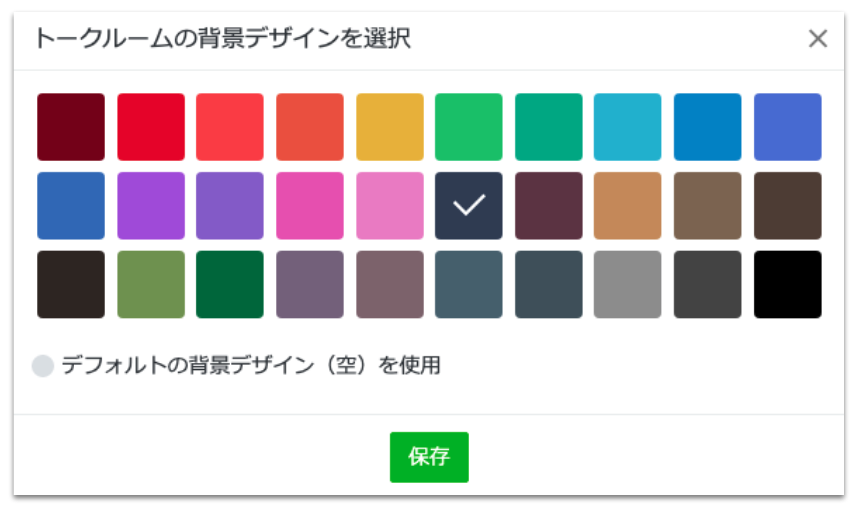
Task: Select the dark maroon color swatch
Action: pyautogui.click(x=71, y=127)
